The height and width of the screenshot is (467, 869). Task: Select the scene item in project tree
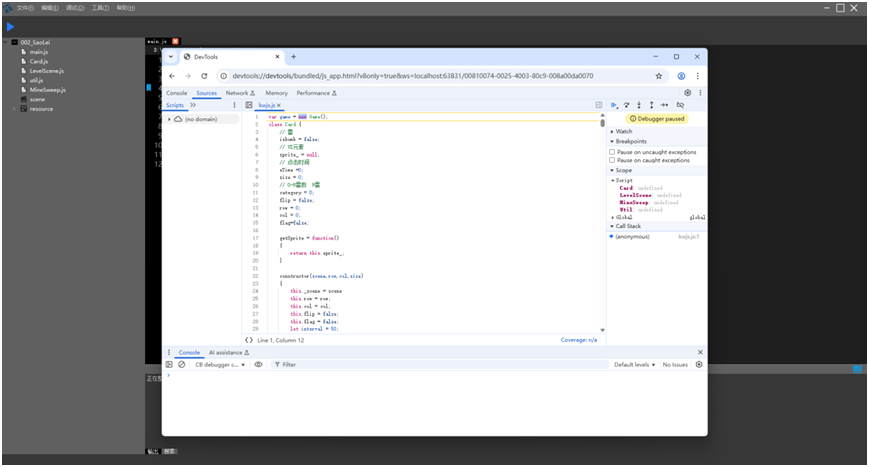tap(37, 99)
